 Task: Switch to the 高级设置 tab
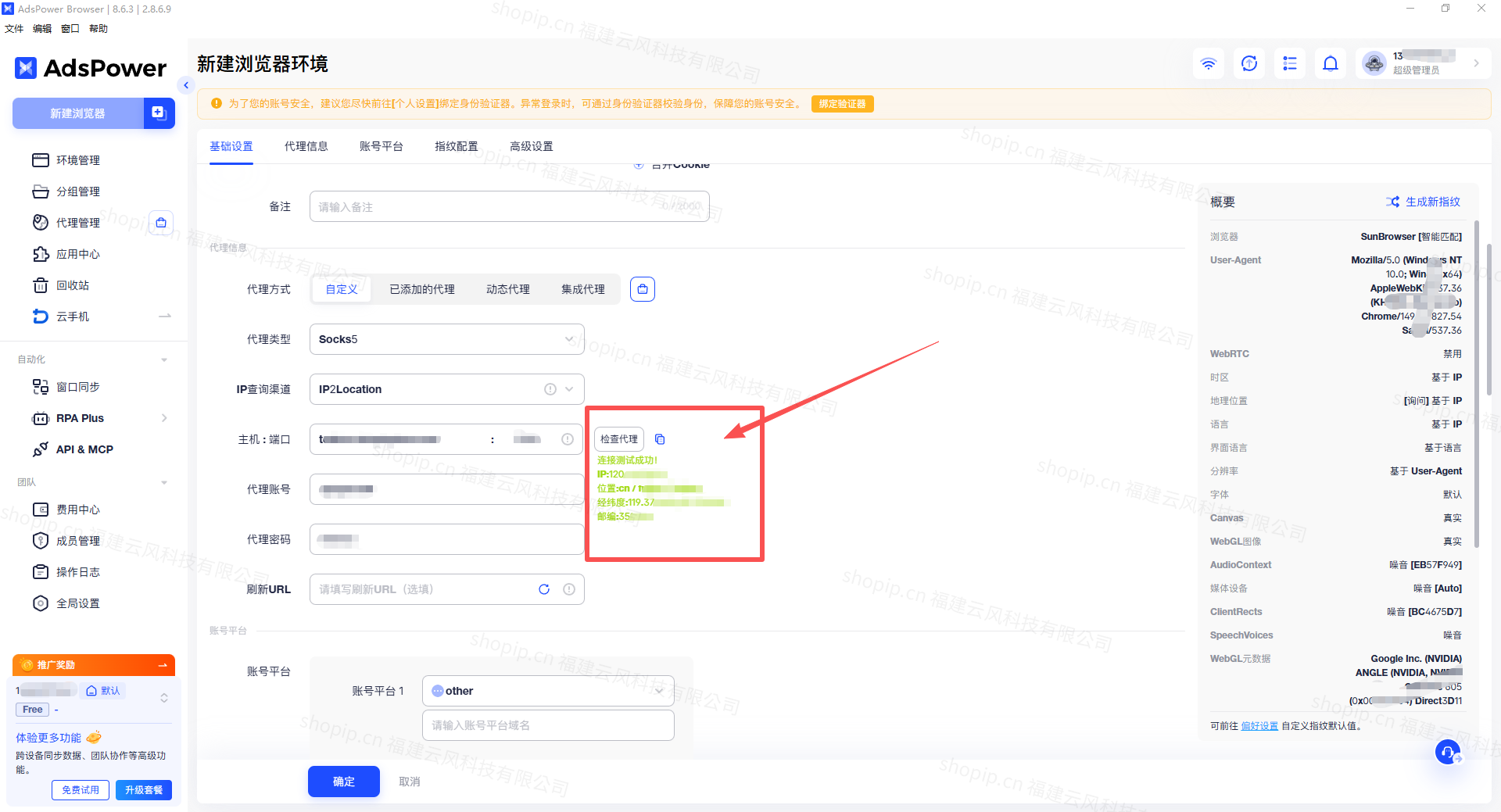(532, 146)
